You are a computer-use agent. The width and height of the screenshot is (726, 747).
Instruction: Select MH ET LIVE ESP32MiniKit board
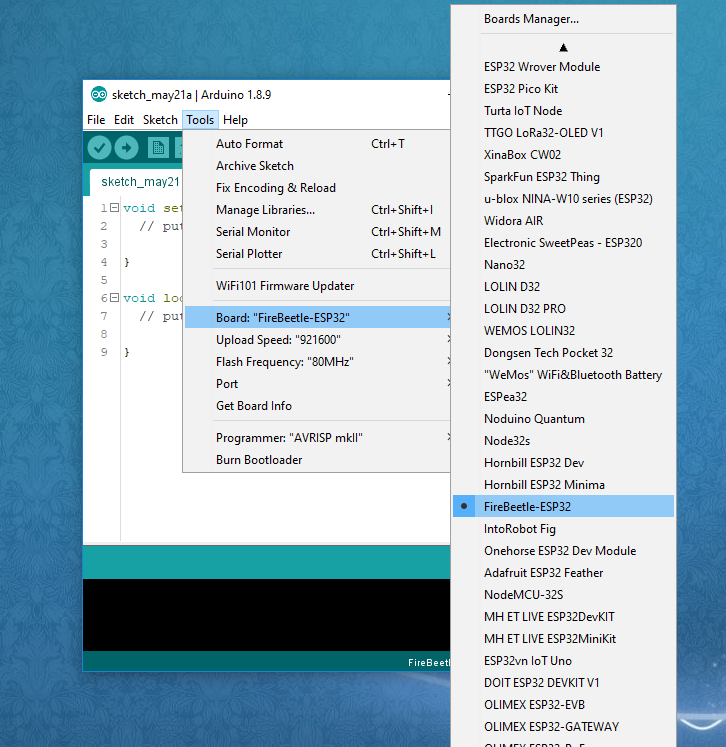tap(564, 638)
